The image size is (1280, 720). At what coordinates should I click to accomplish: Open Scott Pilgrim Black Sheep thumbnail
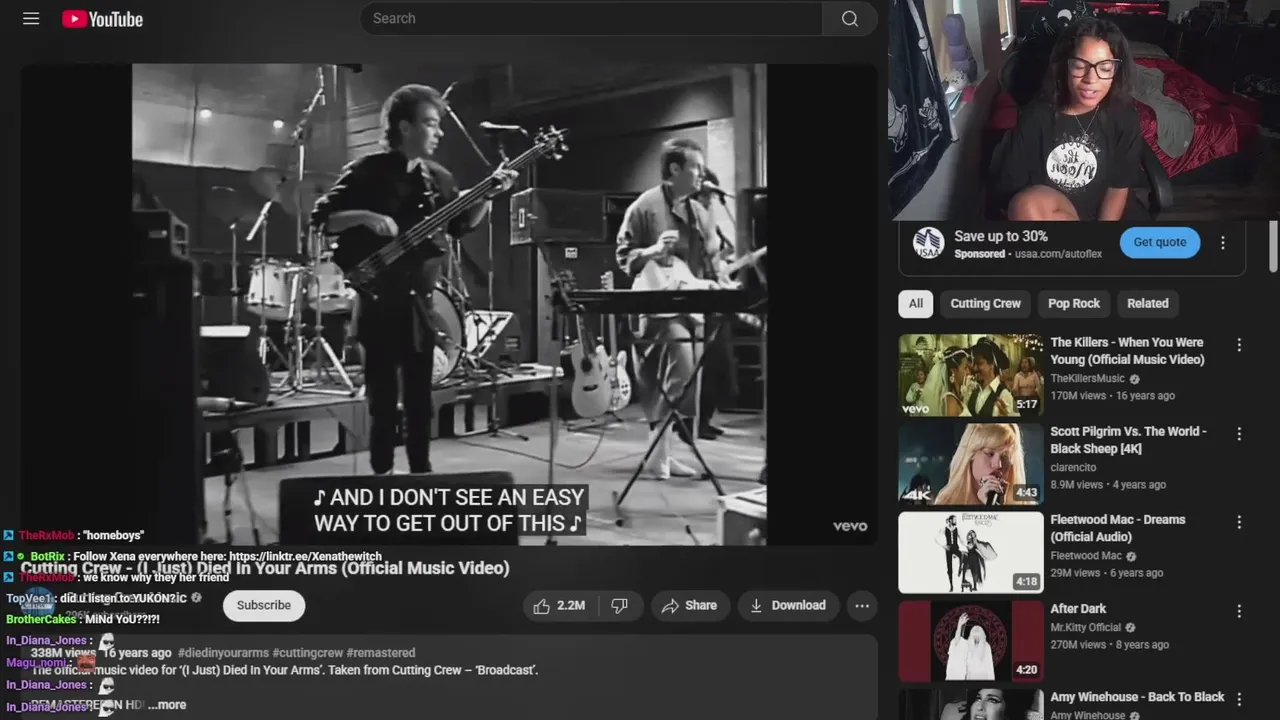point(970,464)
